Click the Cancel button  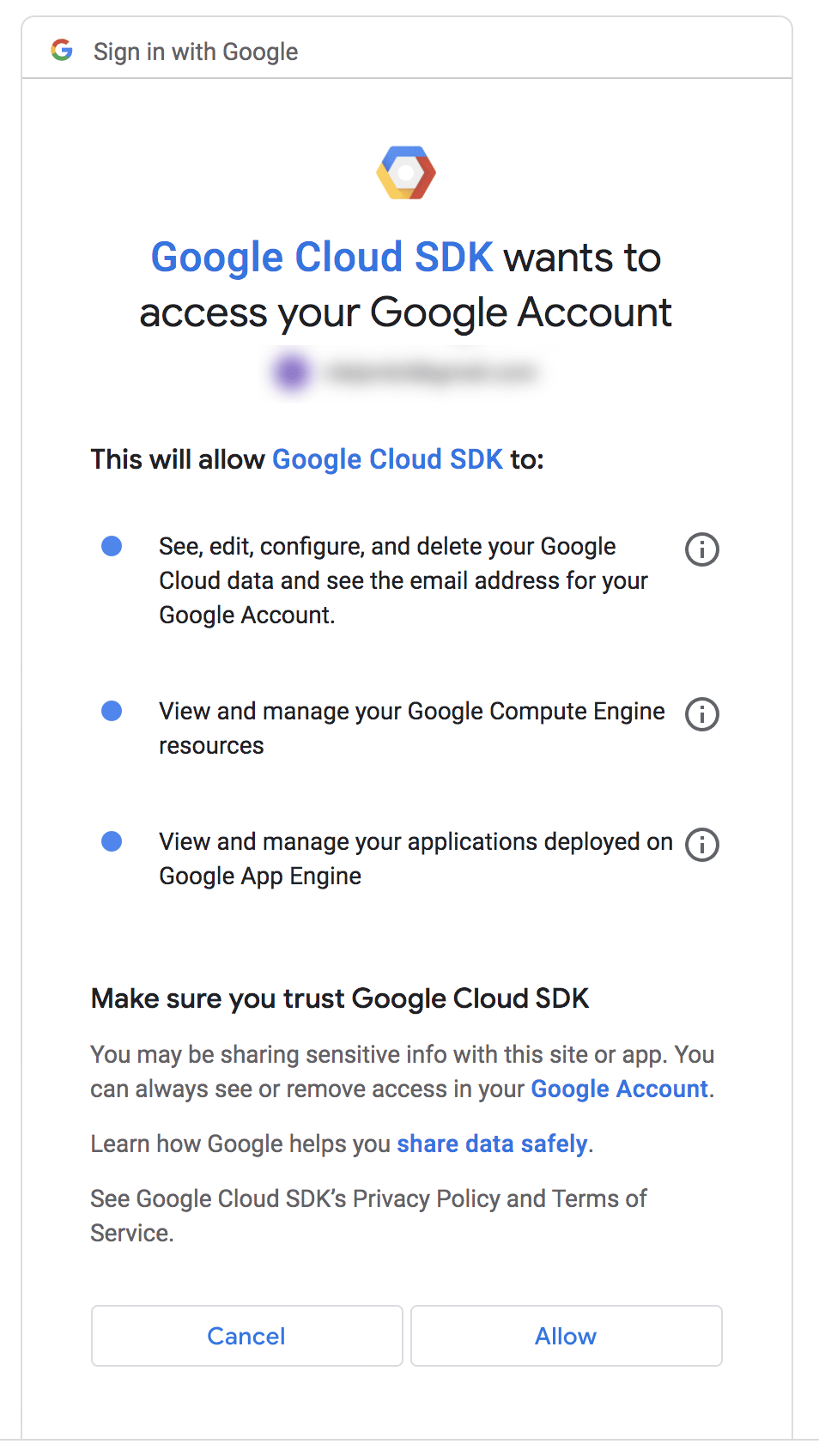pyautogui.click(x=246, y=1336)
